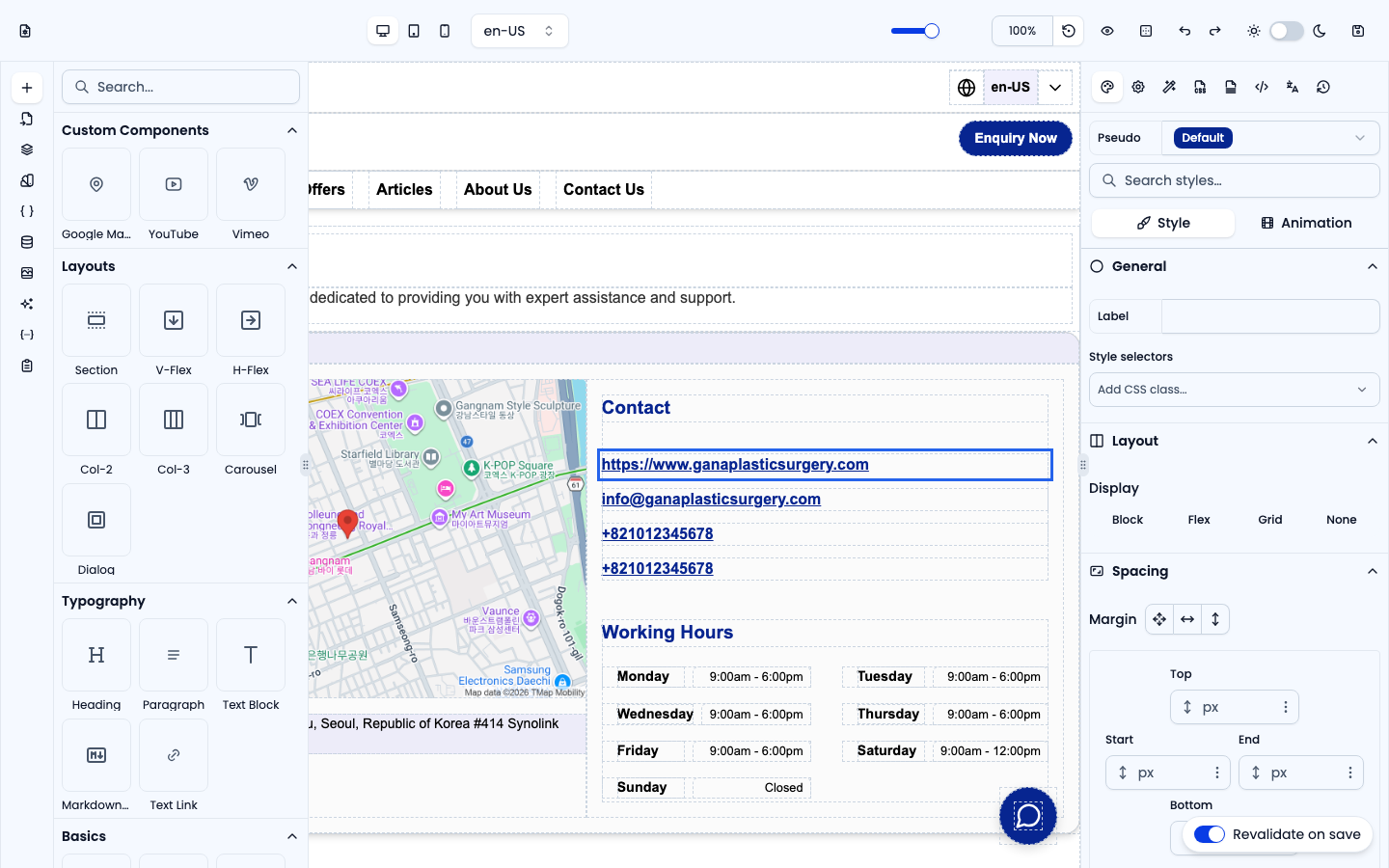This screenshot has height=868, width=1389.
Task: Select desktop viewport icon
Action: coord(383,31)
